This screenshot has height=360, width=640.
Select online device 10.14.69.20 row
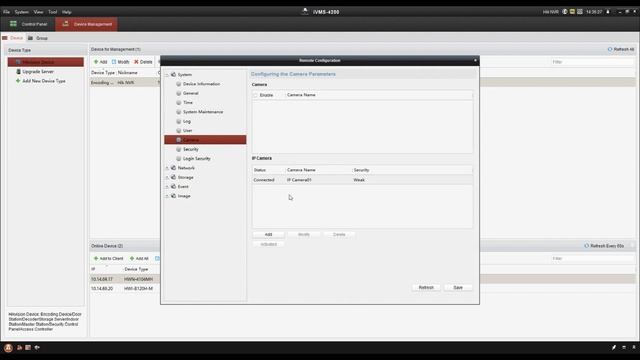pyautogui.click(x=363, y=289)
